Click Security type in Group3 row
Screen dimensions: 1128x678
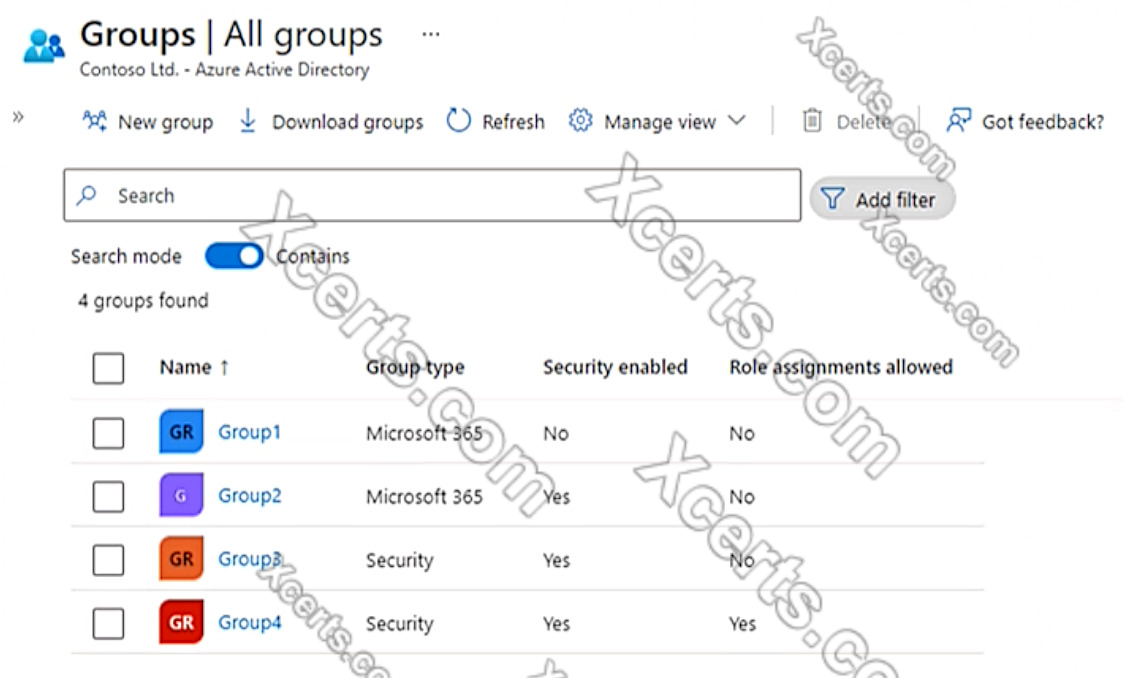click(x=400, y=561)
